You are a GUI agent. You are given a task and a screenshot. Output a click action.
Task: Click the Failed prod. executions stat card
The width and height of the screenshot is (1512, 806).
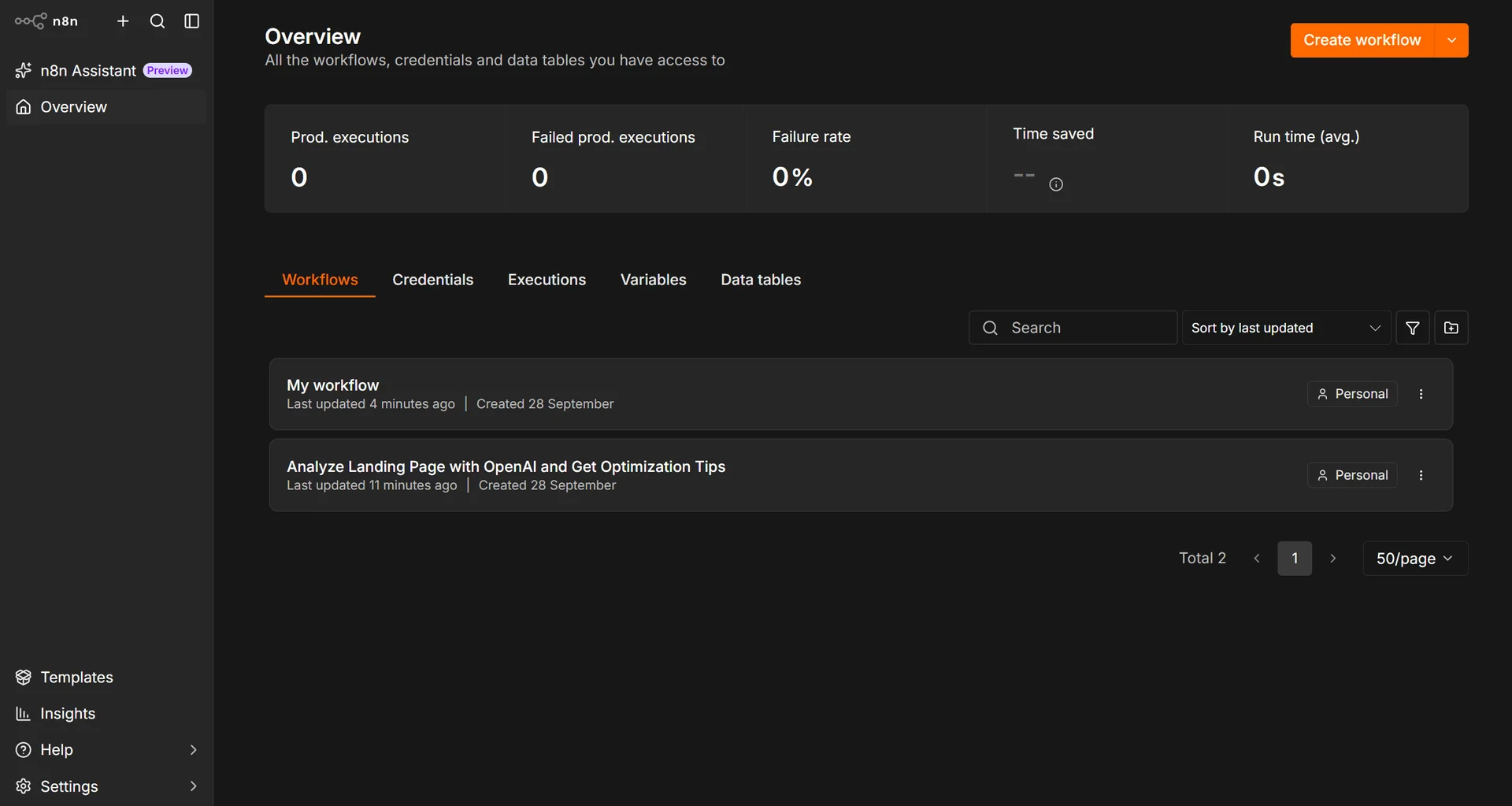pyautogui.click(x=626, y=158)
